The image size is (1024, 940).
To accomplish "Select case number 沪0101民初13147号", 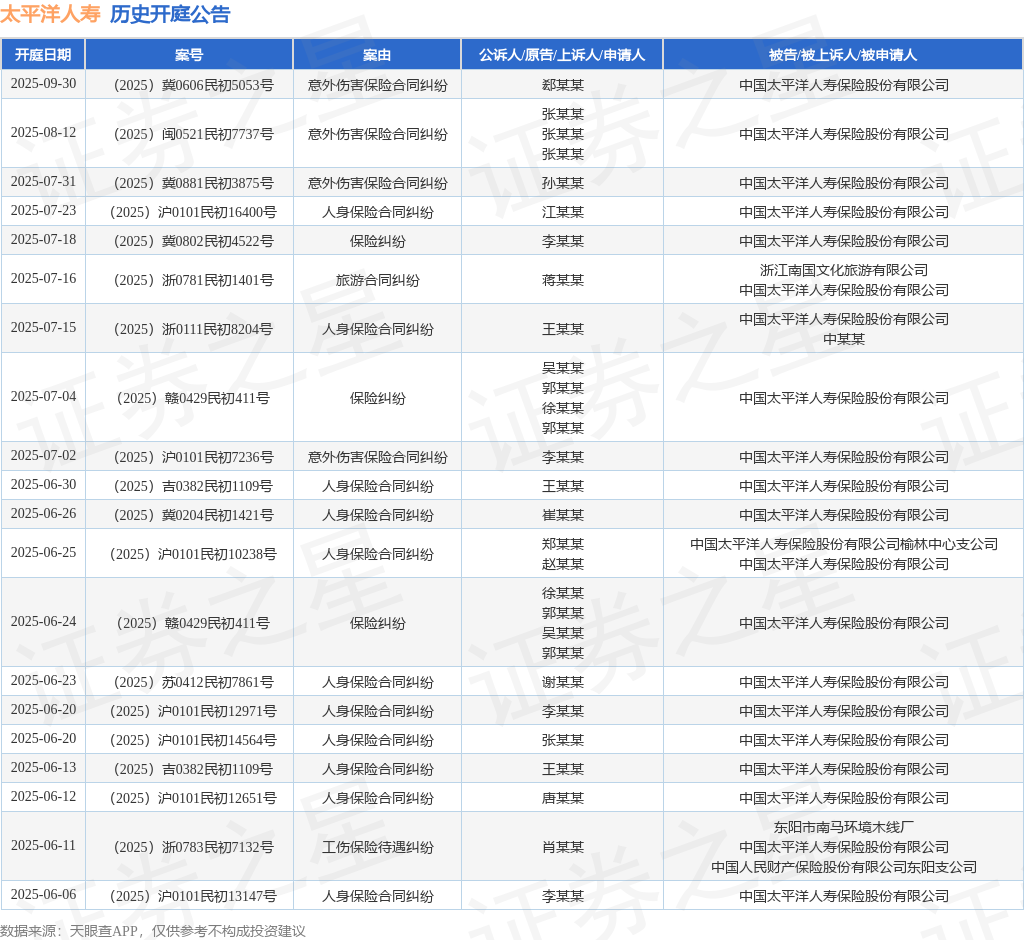I will [193, 896].
